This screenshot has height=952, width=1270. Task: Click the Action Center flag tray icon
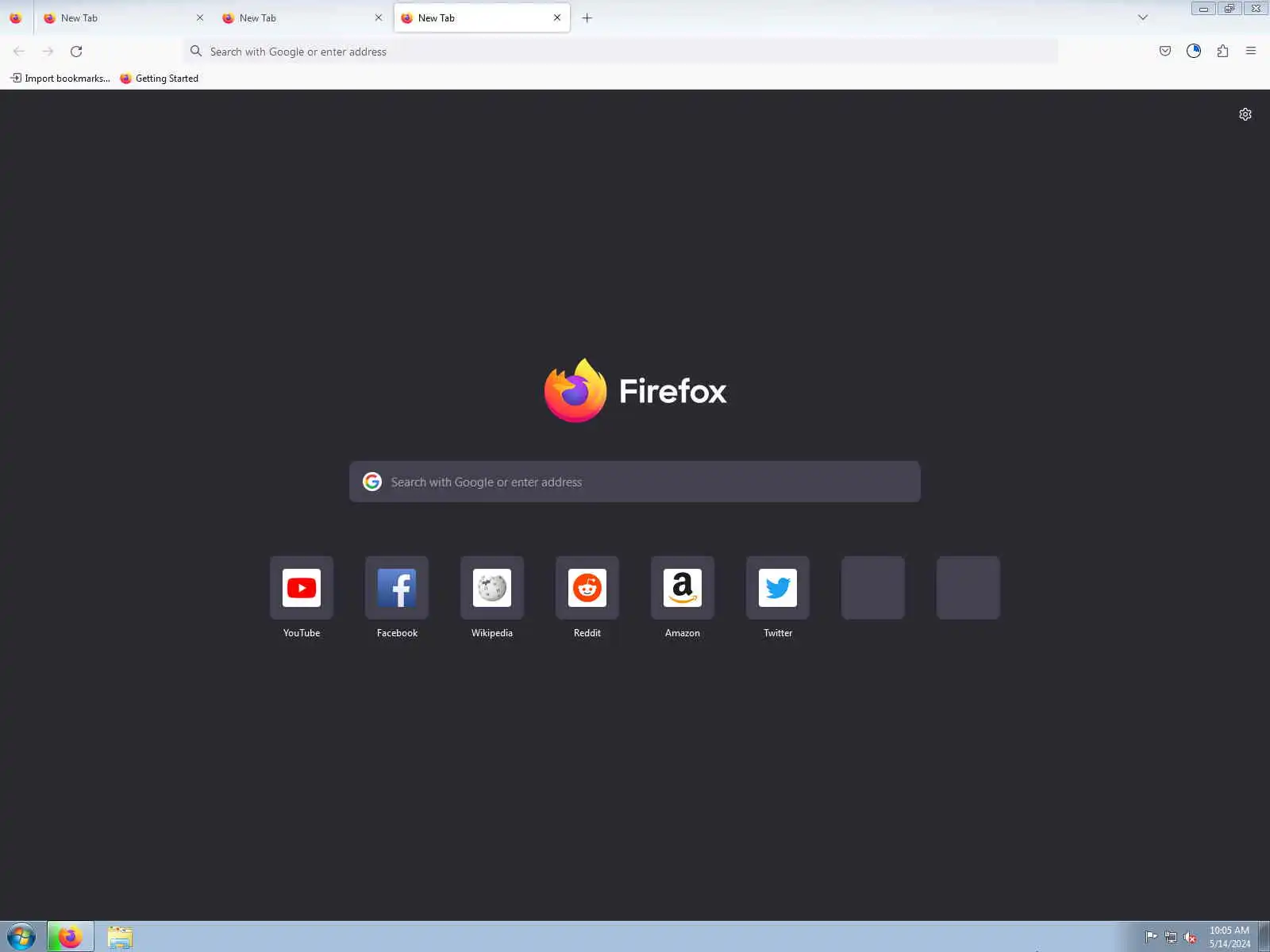(1151, 937)
